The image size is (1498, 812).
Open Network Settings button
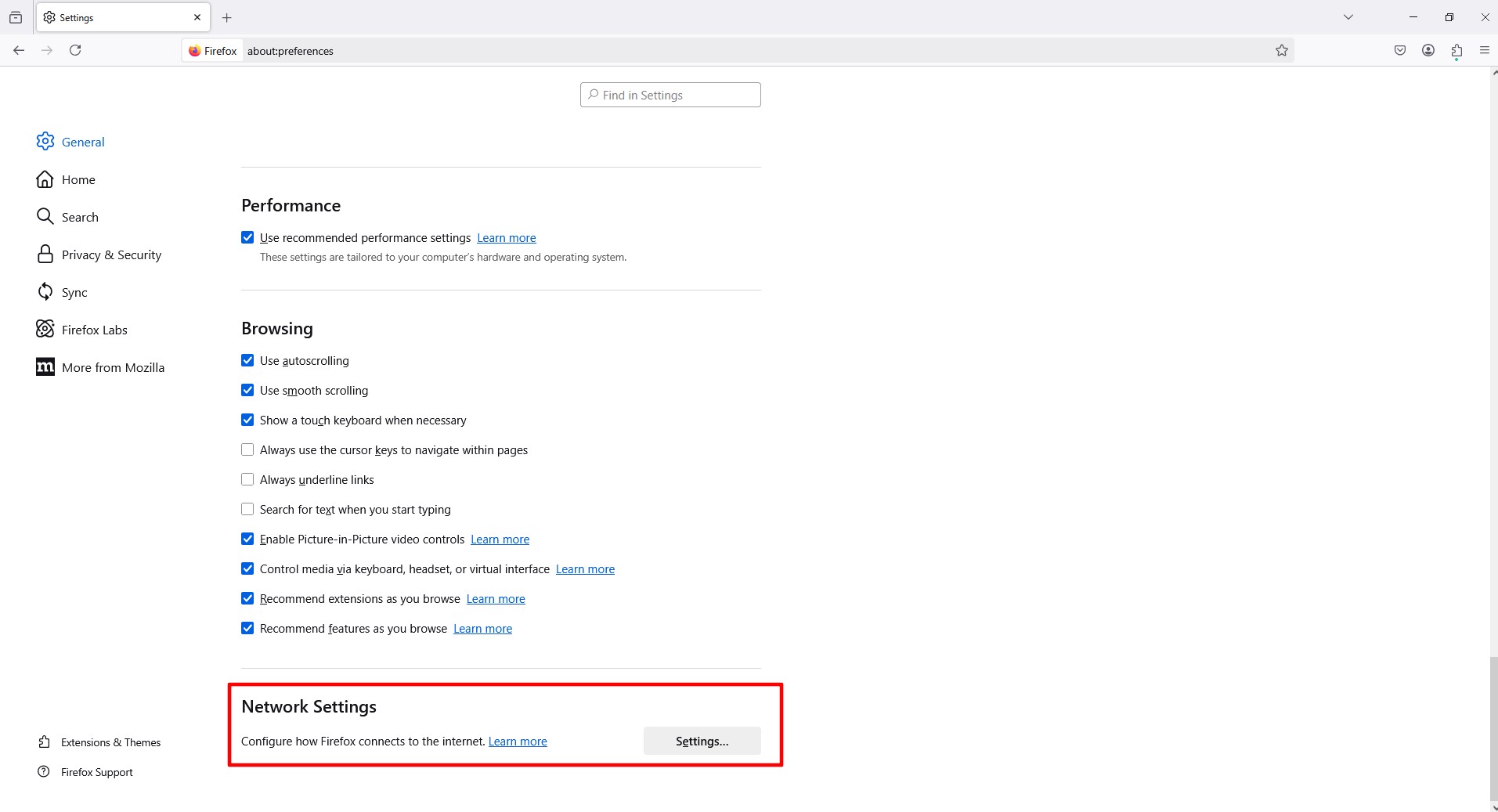pyautogui.click(x=702, y=741)
